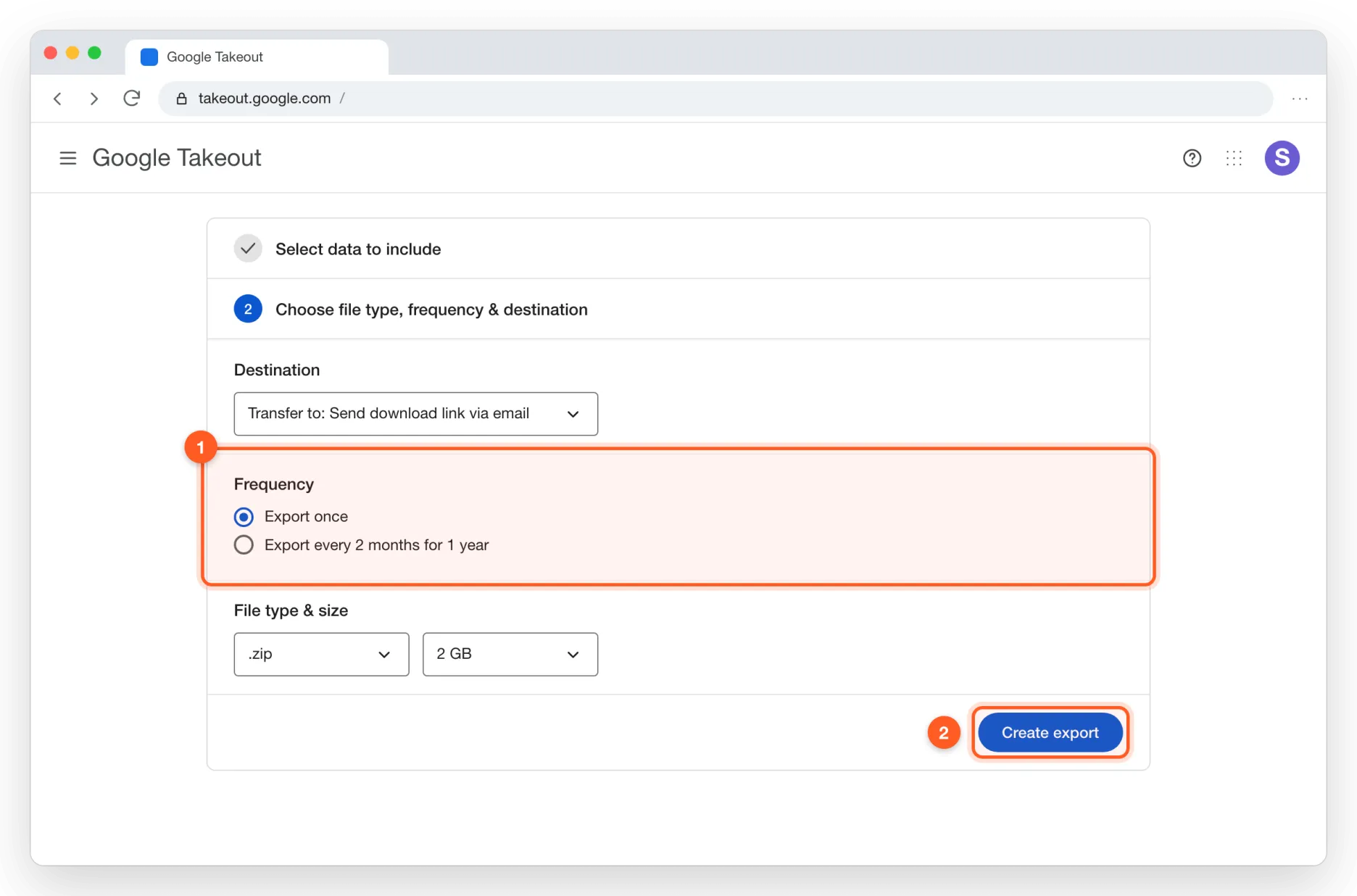The height and width of the screenshot is (896, 1357).
Task: Maximize the browser with green button
Action: point(94,53)
